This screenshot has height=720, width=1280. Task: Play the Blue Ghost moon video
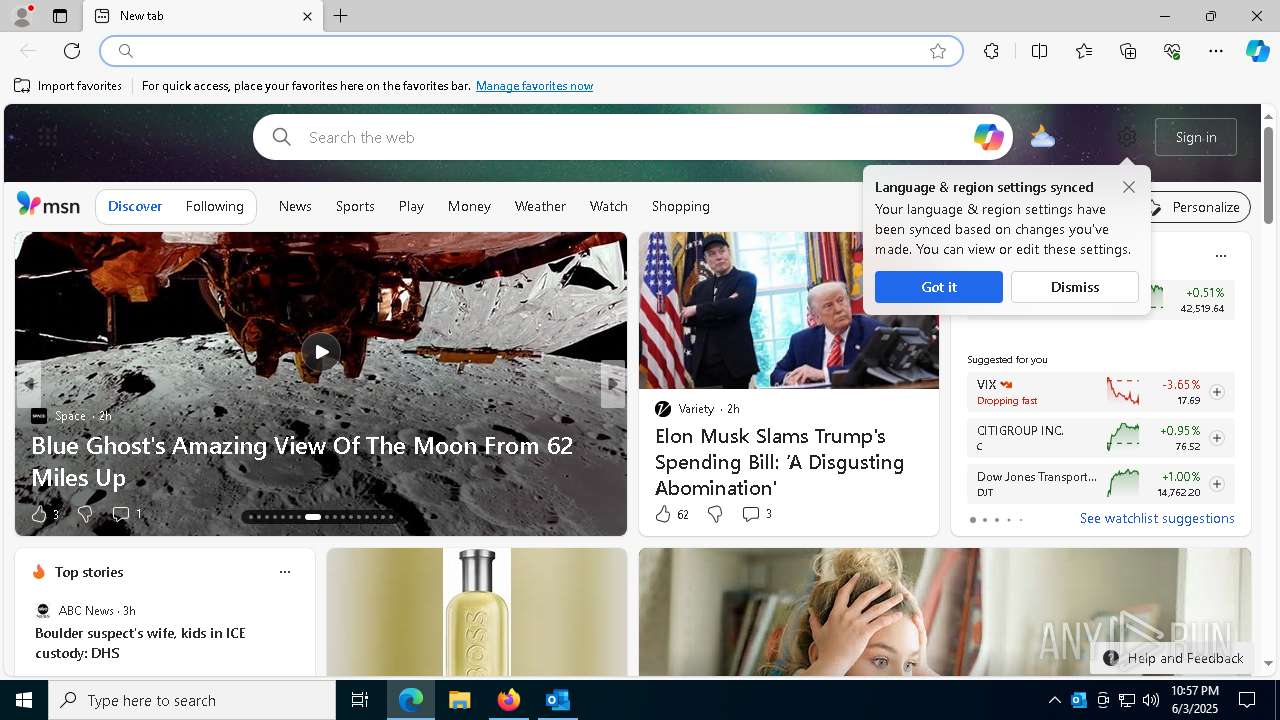pos(321,351)
